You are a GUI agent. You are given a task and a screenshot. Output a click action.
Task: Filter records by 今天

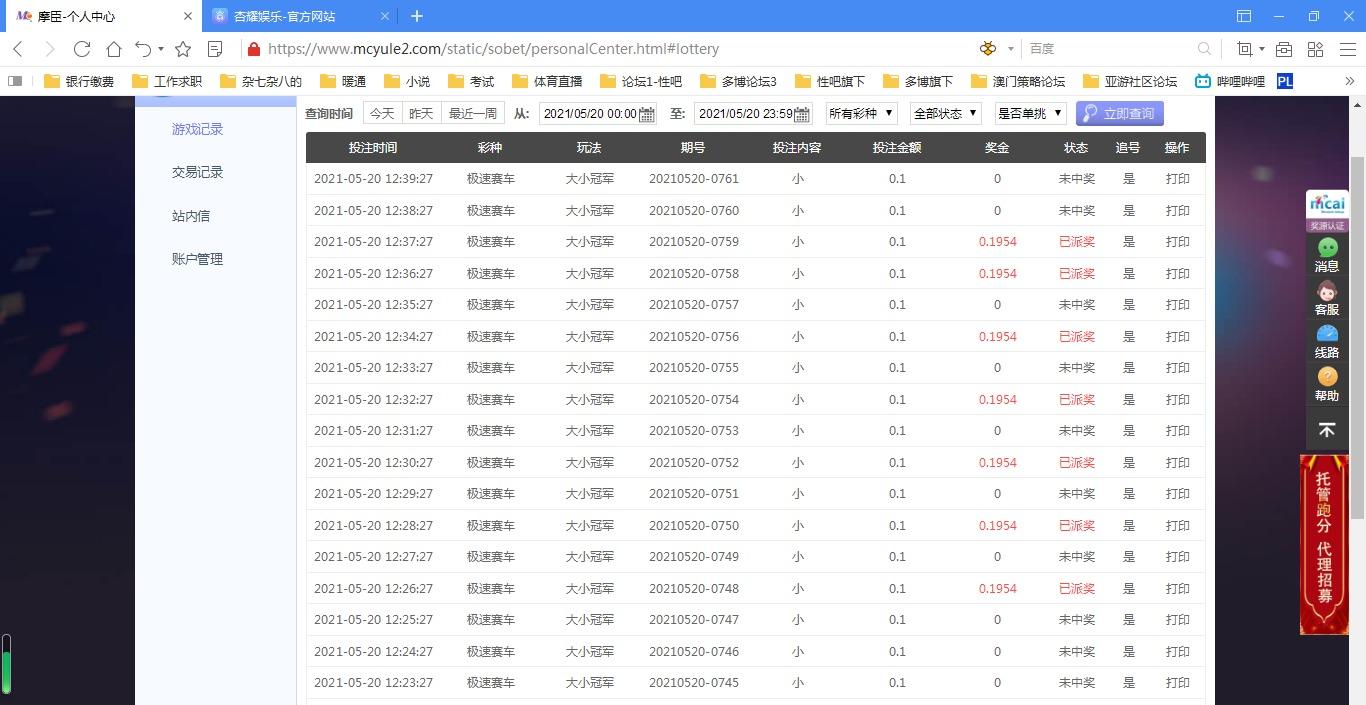[382, 114]
